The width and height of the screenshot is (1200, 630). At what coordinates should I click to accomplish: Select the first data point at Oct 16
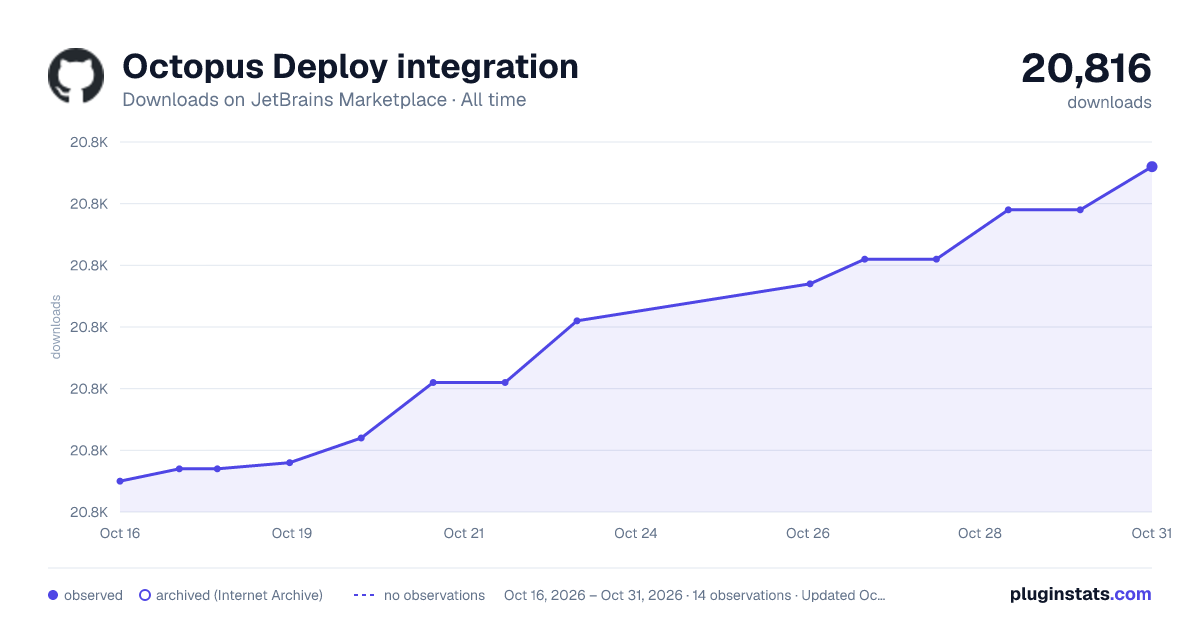pyautogui.click(x=120, y=481)
